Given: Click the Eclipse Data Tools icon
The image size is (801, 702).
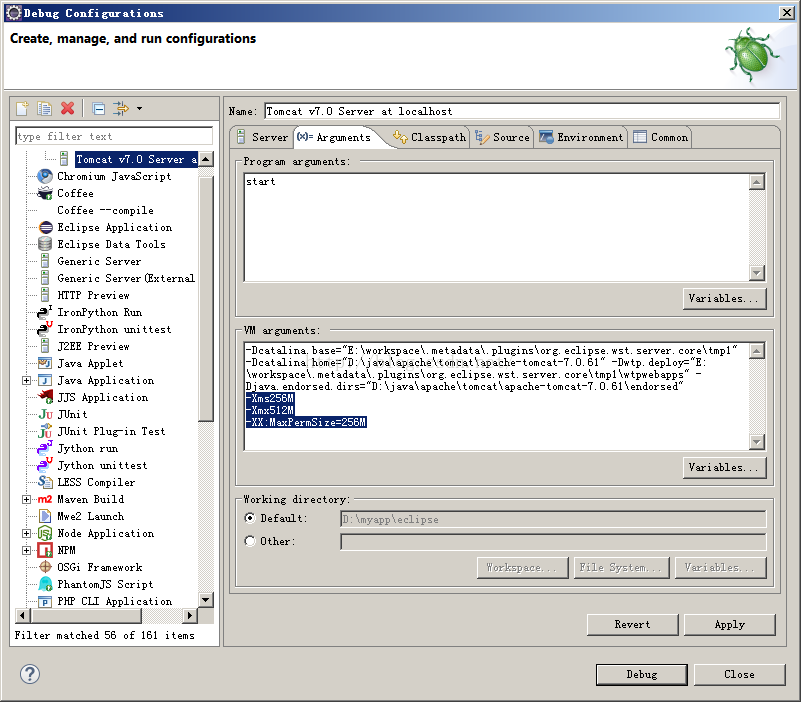Looking at the screenshot, I should pyautogui.click(x=45, y=244).
